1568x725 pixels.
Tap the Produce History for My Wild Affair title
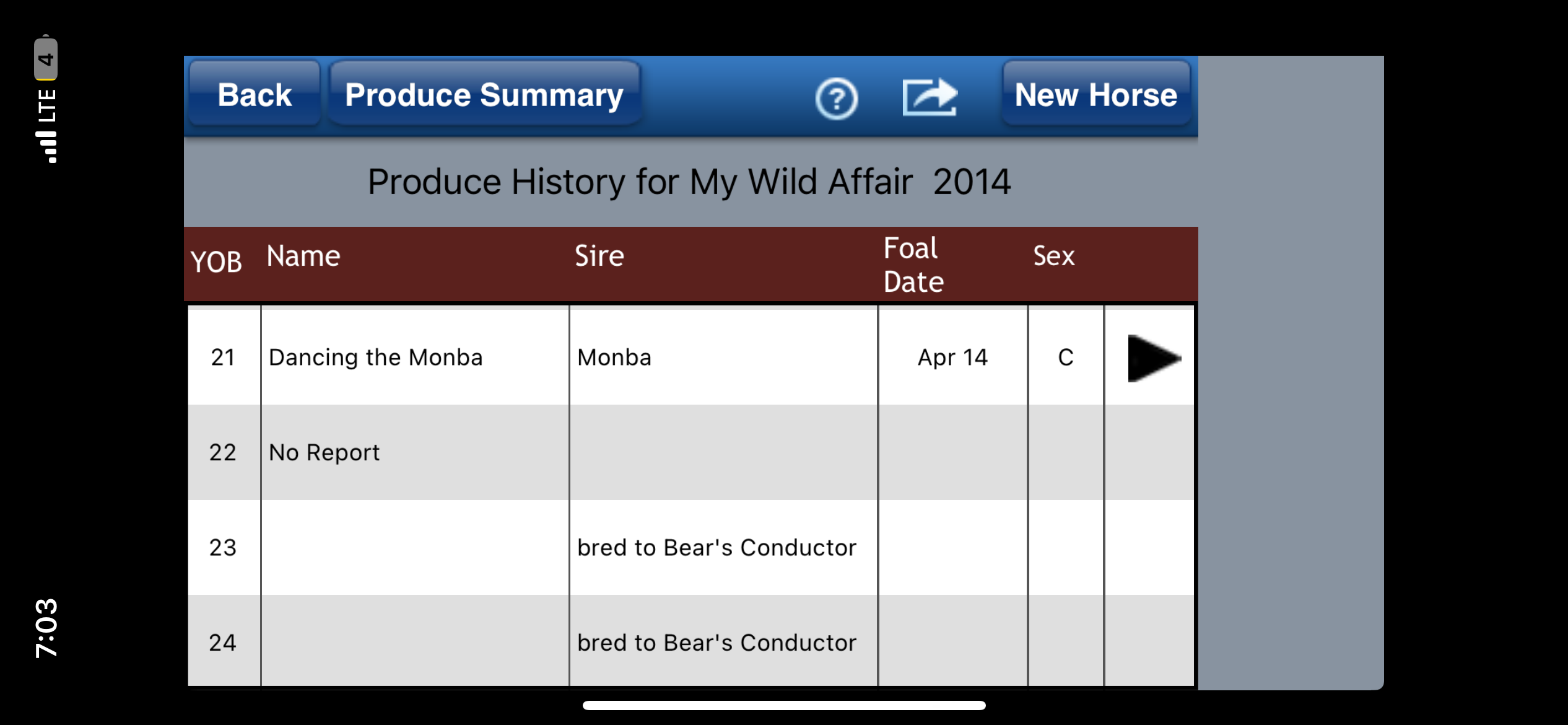click(x=689, y=182)
